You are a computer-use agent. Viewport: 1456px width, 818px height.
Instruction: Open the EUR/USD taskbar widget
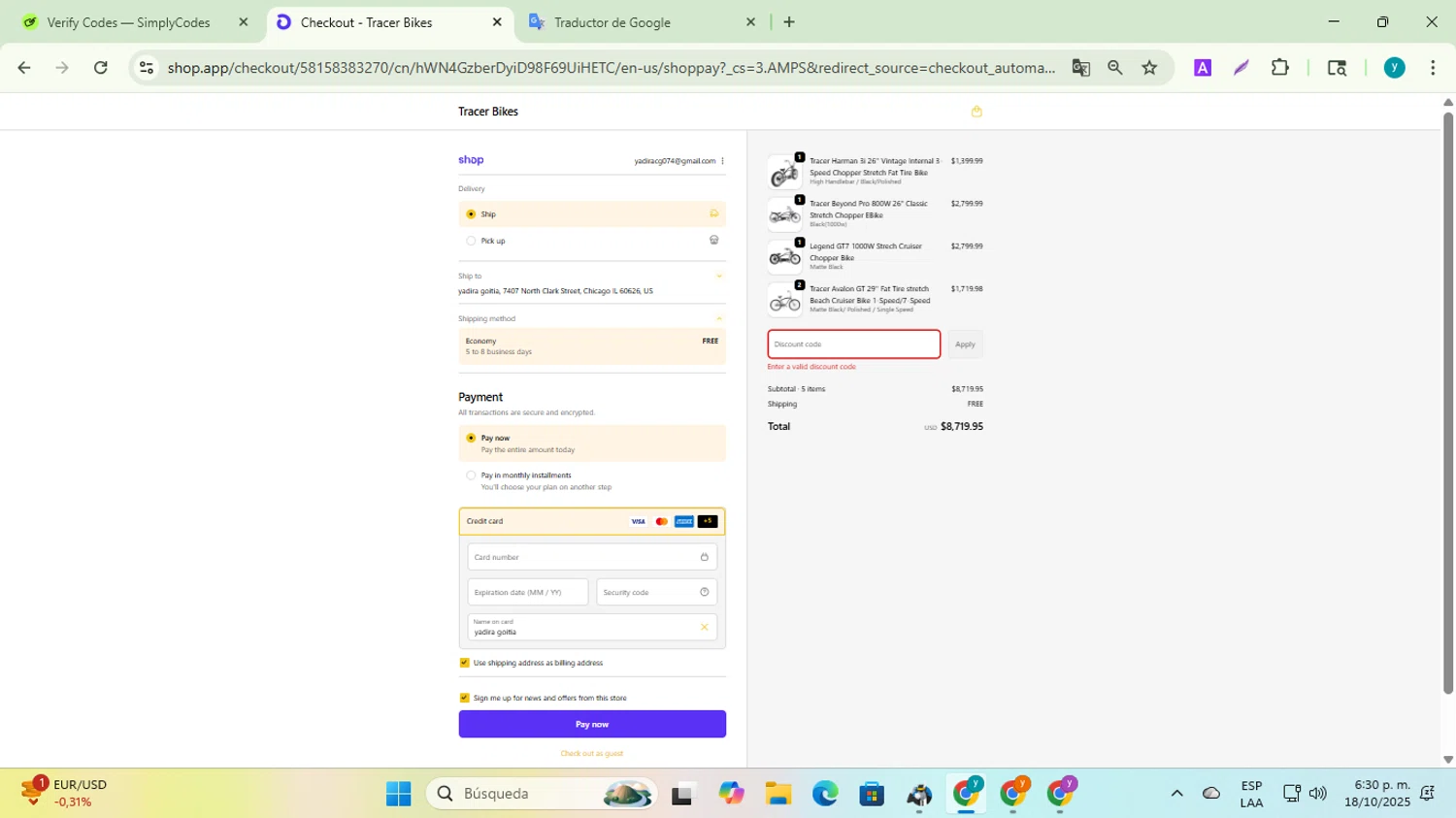click(66, 794)
